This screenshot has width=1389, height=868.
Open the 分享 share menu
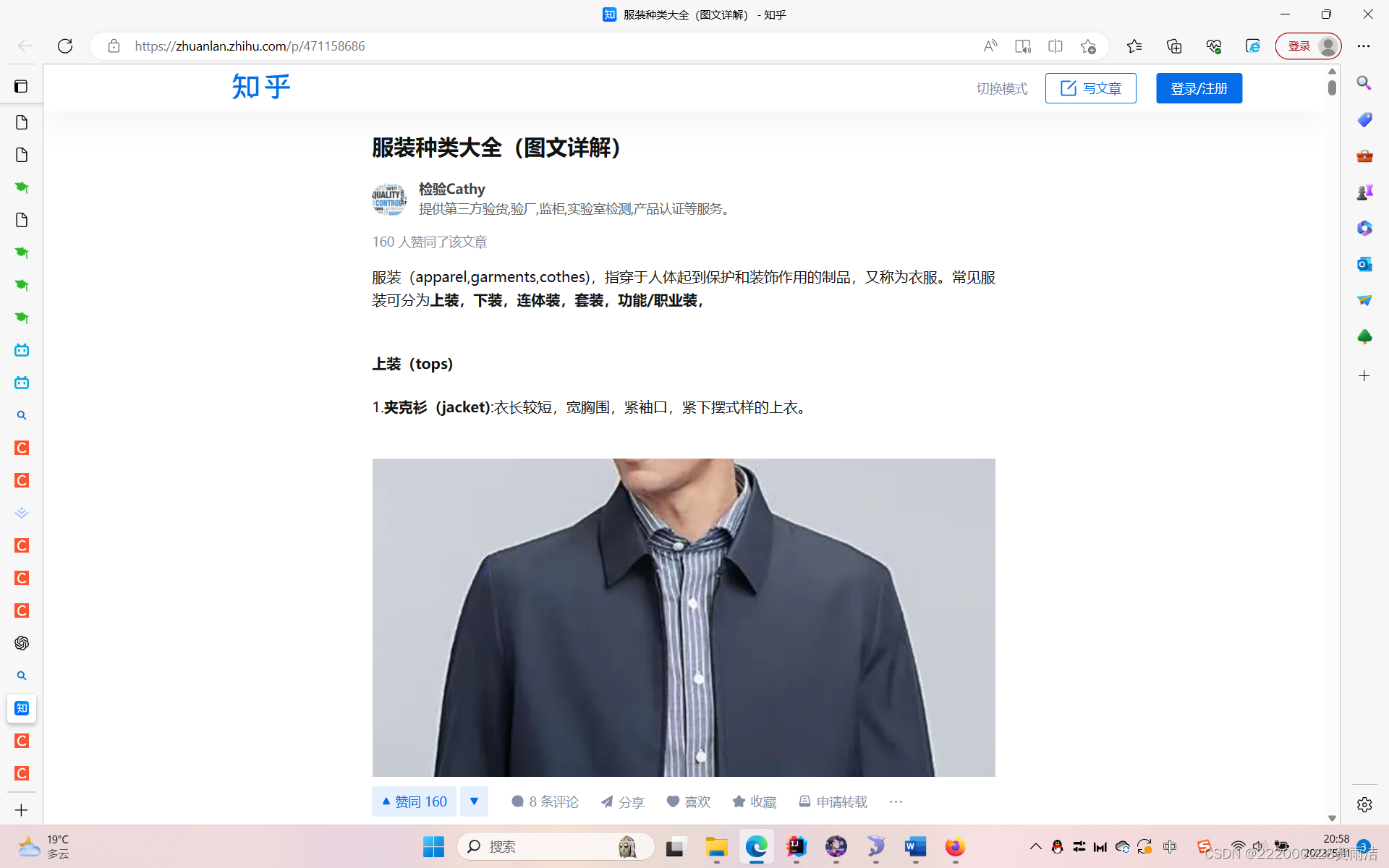coord(622,801)
